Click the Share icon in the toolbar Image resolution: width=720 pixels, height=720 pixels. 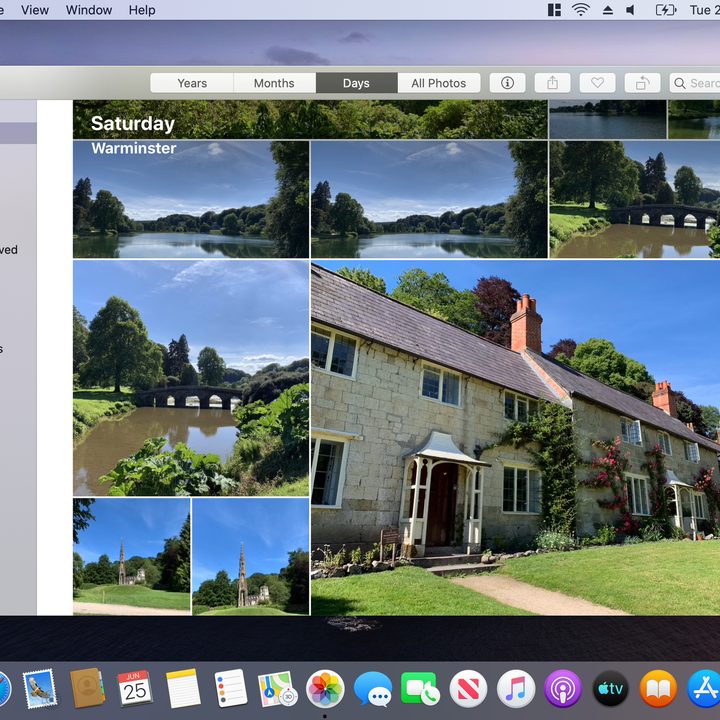552,83
